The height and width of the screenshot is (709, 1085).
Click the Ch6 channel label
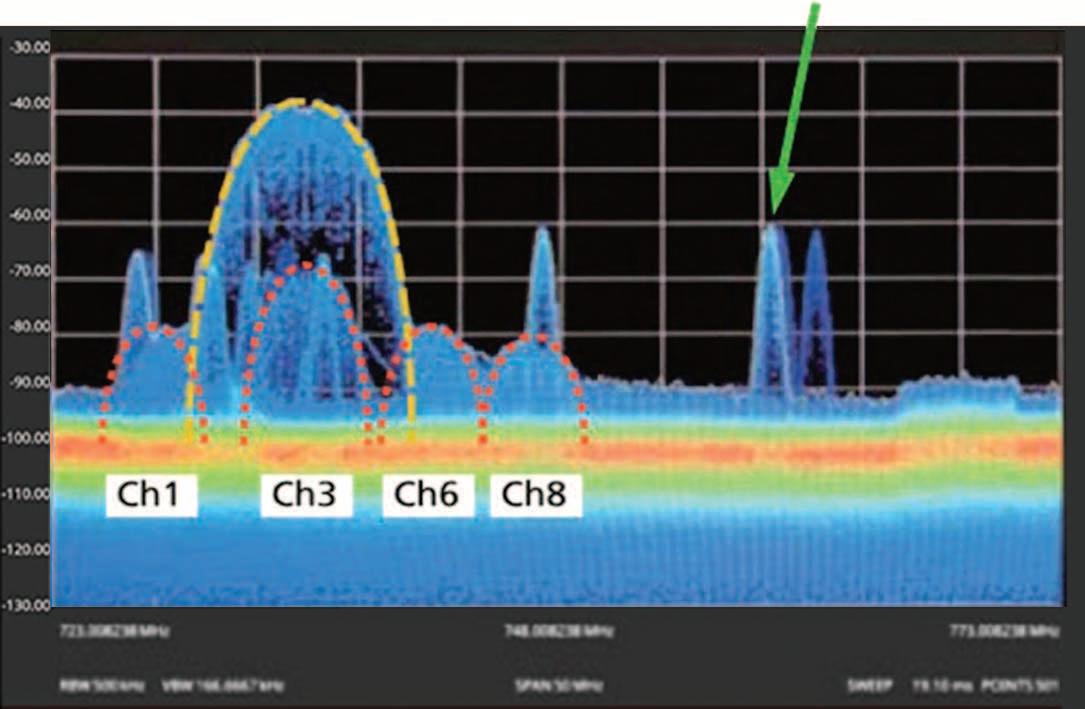pyautogui.click(x=428, y=495)
